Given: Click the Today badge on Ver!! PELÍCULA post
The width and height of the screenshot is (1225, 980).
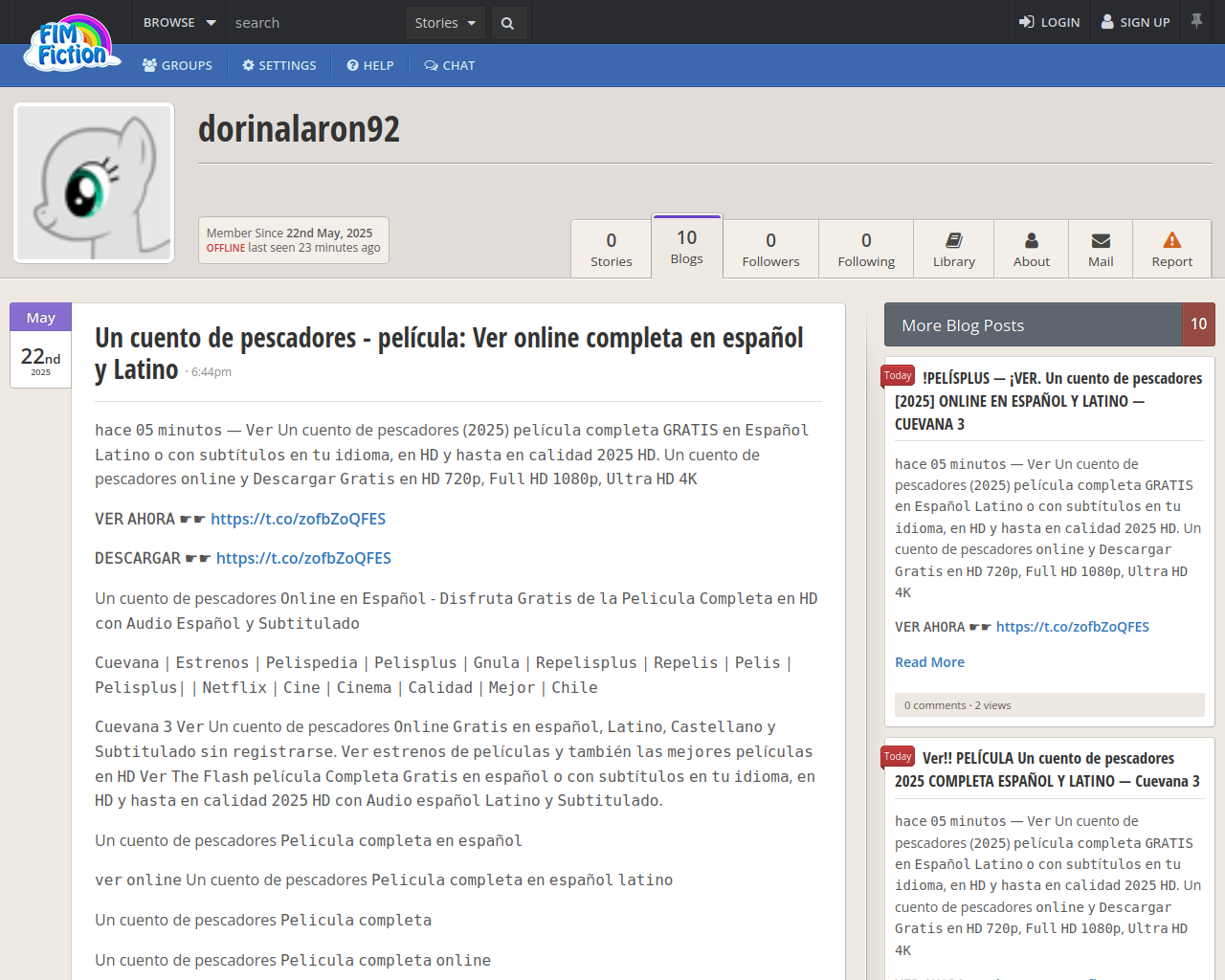Looking at the screenshot, I should (898, 756).
